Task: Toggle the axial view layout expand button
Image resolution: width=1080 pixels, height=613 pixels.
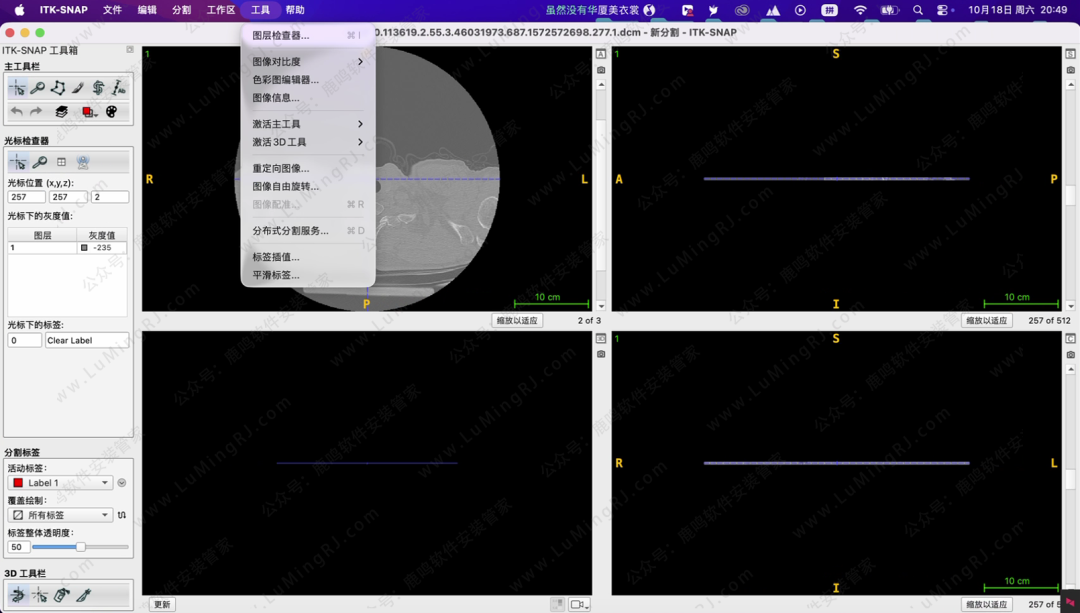Action: coord(601,54)
